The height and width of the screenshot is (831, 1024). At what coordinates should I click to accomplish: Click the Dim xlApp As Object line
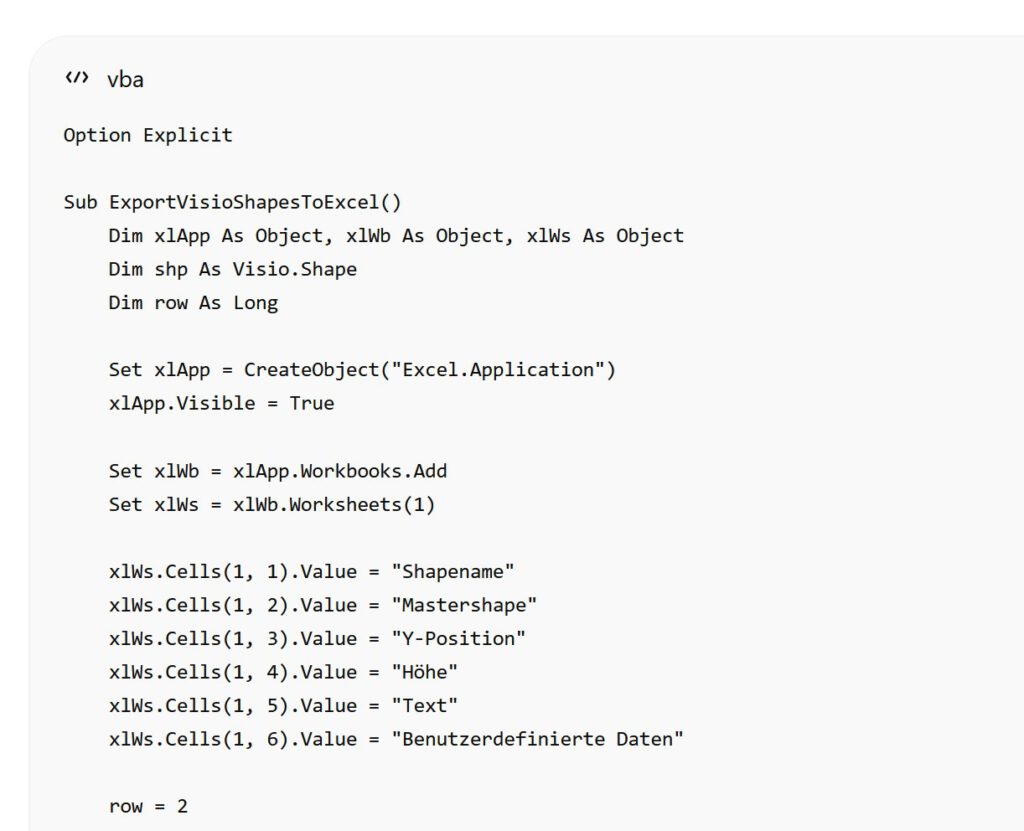pos(396,236)
